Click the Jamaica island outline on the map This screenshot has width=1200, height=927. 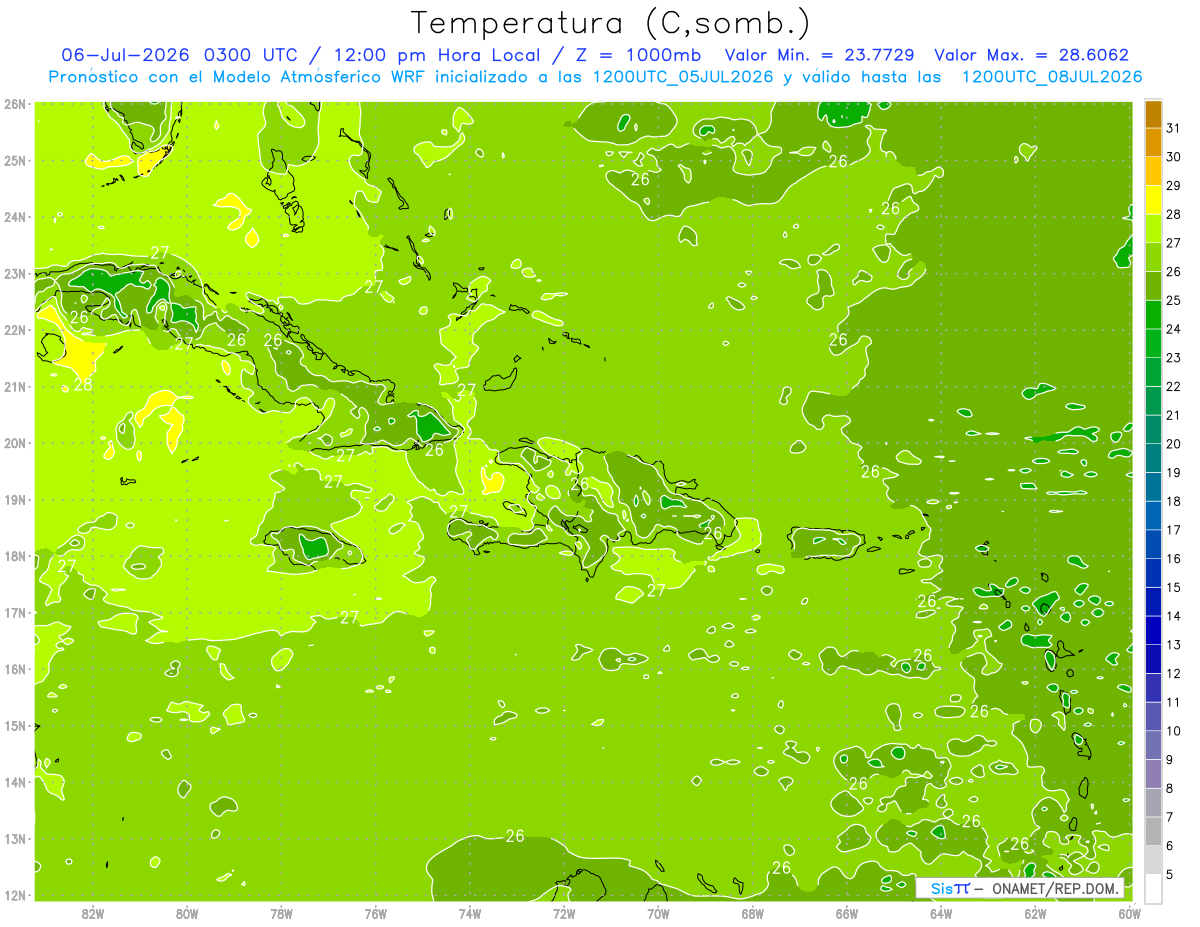click(315, 547)
